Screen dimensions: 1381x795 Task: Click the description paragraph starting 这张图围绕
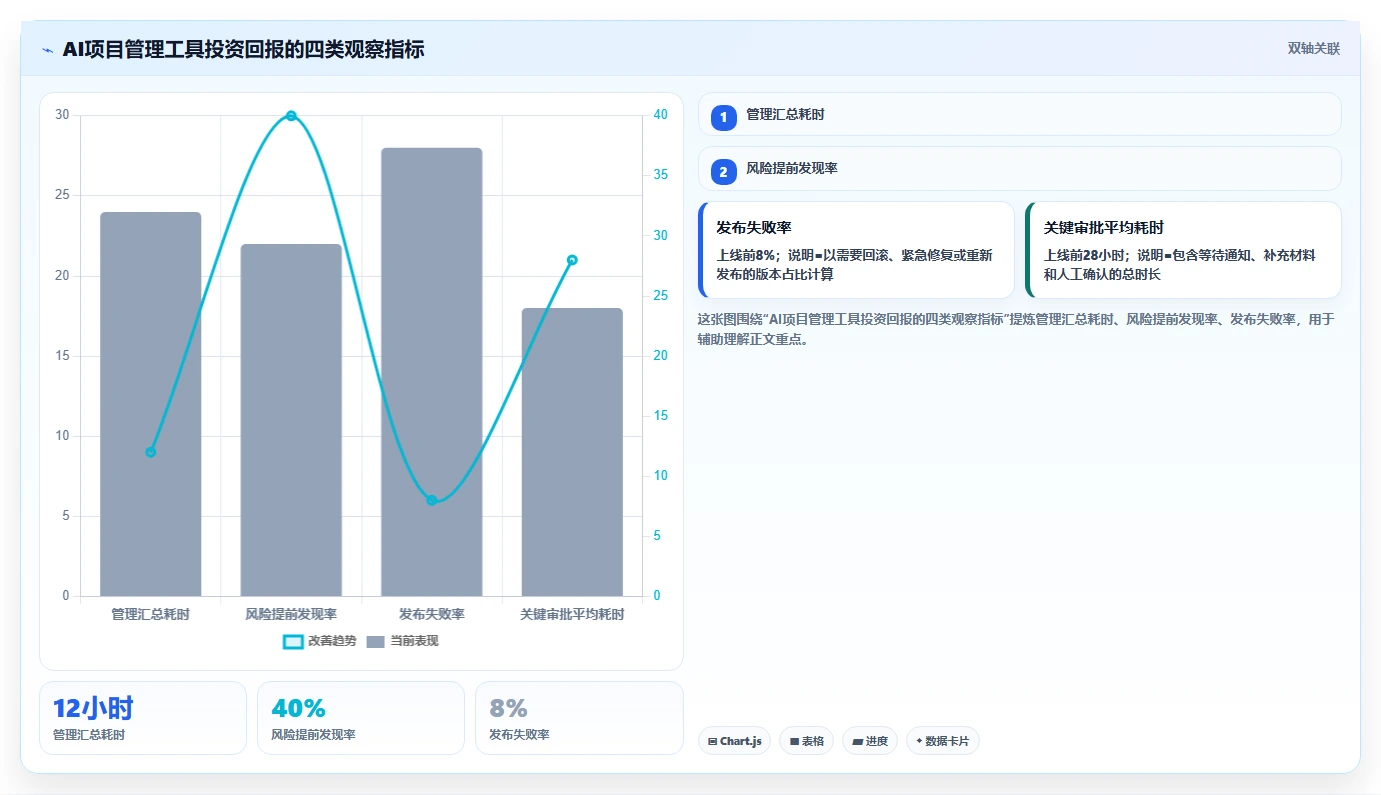pos(1016,329)
